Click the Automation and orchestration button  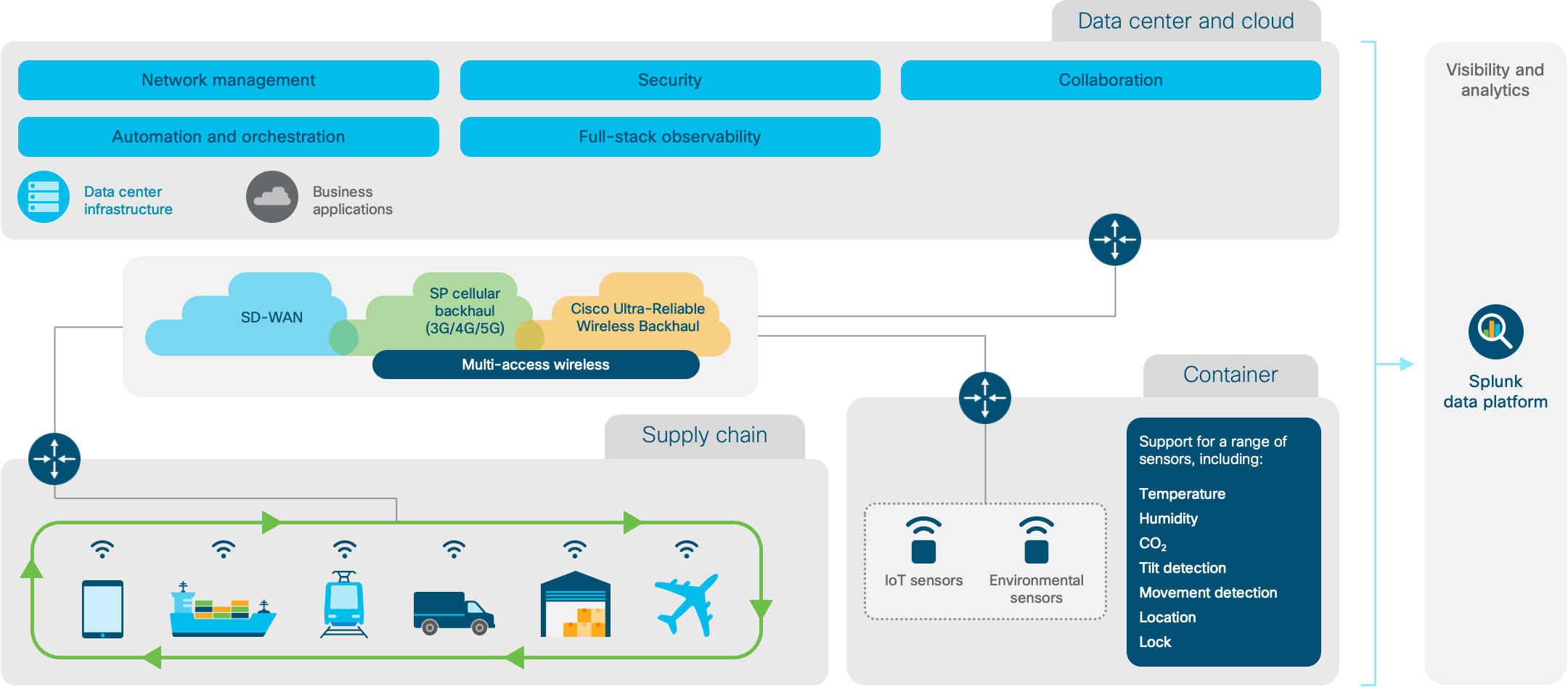point(229,137)
